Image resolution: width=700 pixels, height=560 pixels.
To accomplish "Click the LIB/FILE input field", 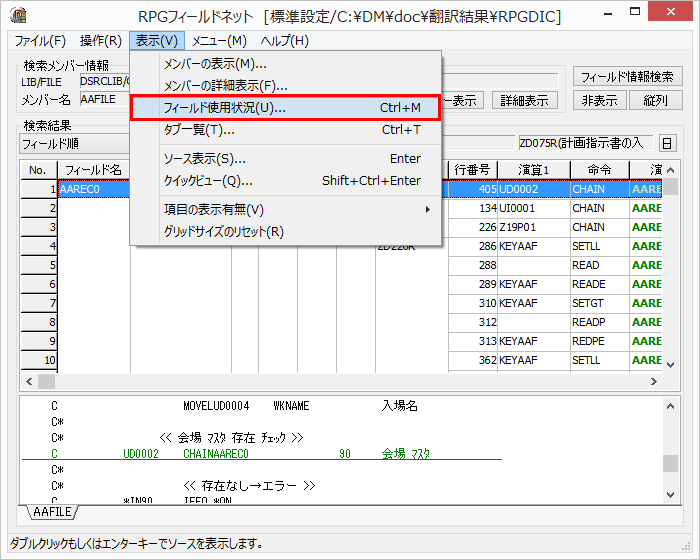I will 105,81.
